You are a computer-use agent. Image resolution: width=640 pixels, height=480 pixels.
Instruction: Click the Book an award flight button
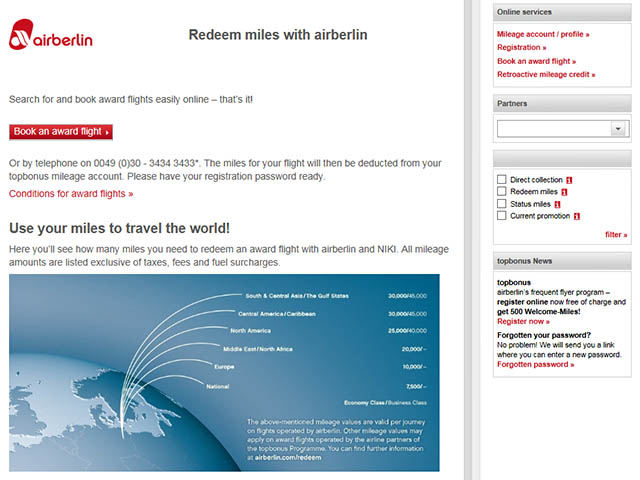coord(61,132)
